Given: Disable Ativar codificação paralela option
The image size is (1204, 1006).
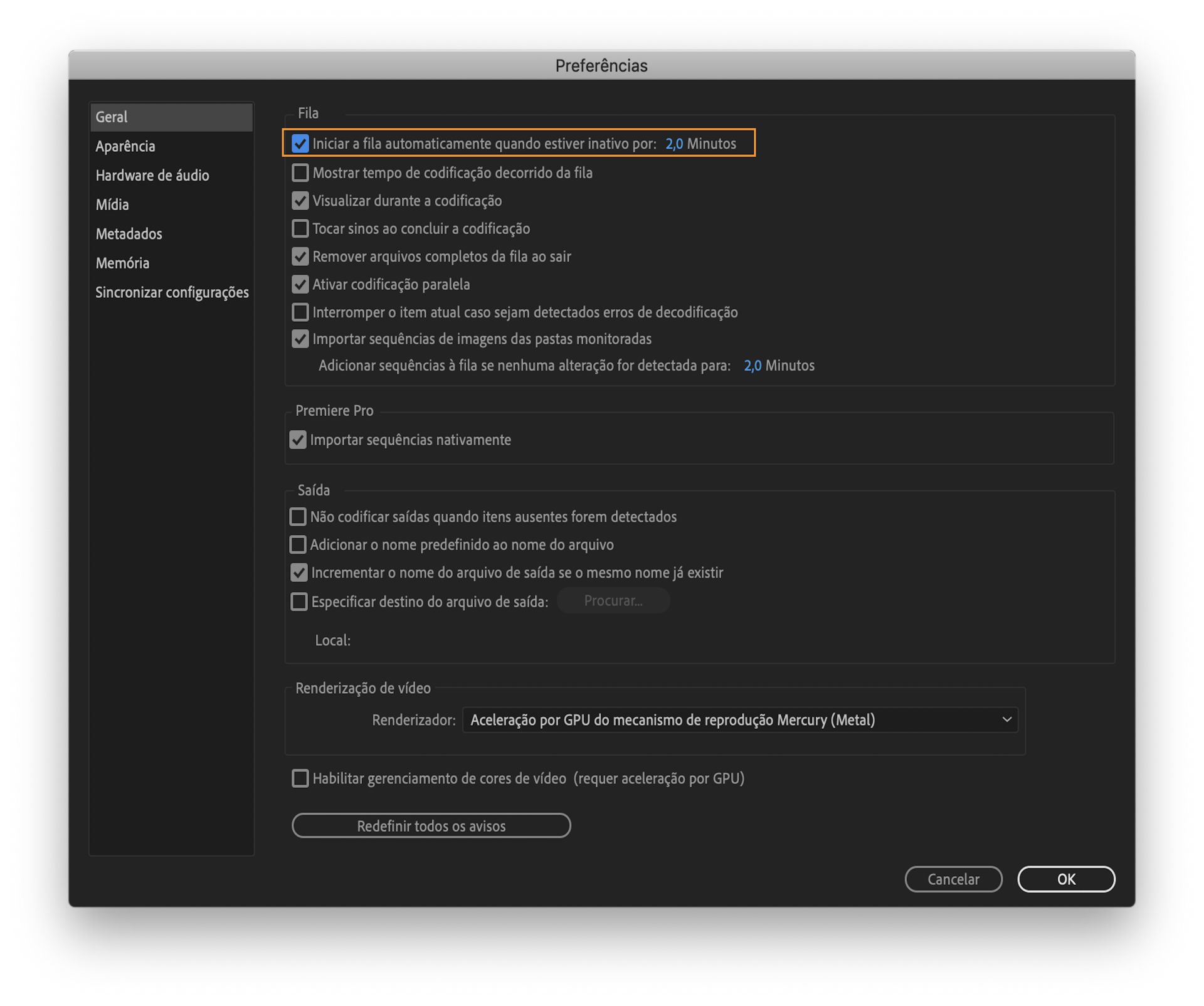Looking at the screenshot, I should [x=300, y=284].
